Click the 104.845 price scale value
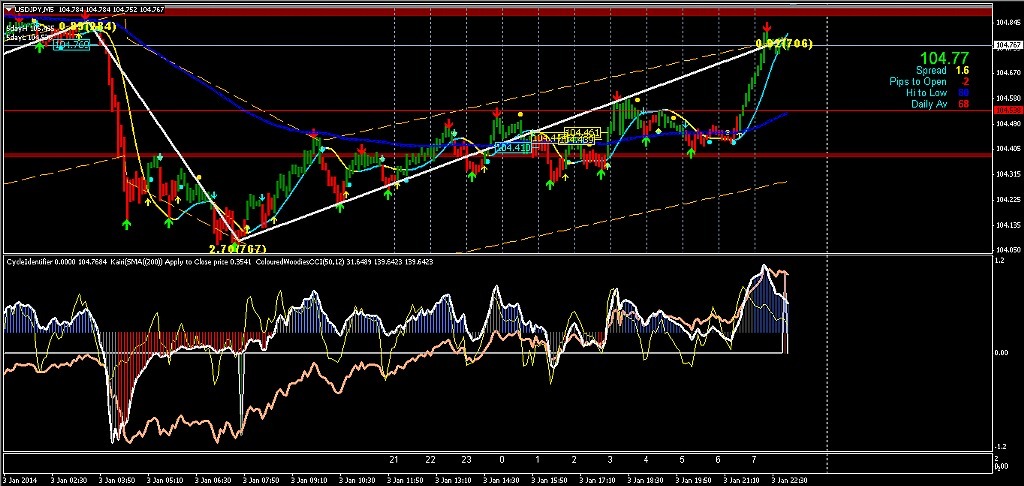This screenshot has width=1024, height=486. [x=1008, y=22]
